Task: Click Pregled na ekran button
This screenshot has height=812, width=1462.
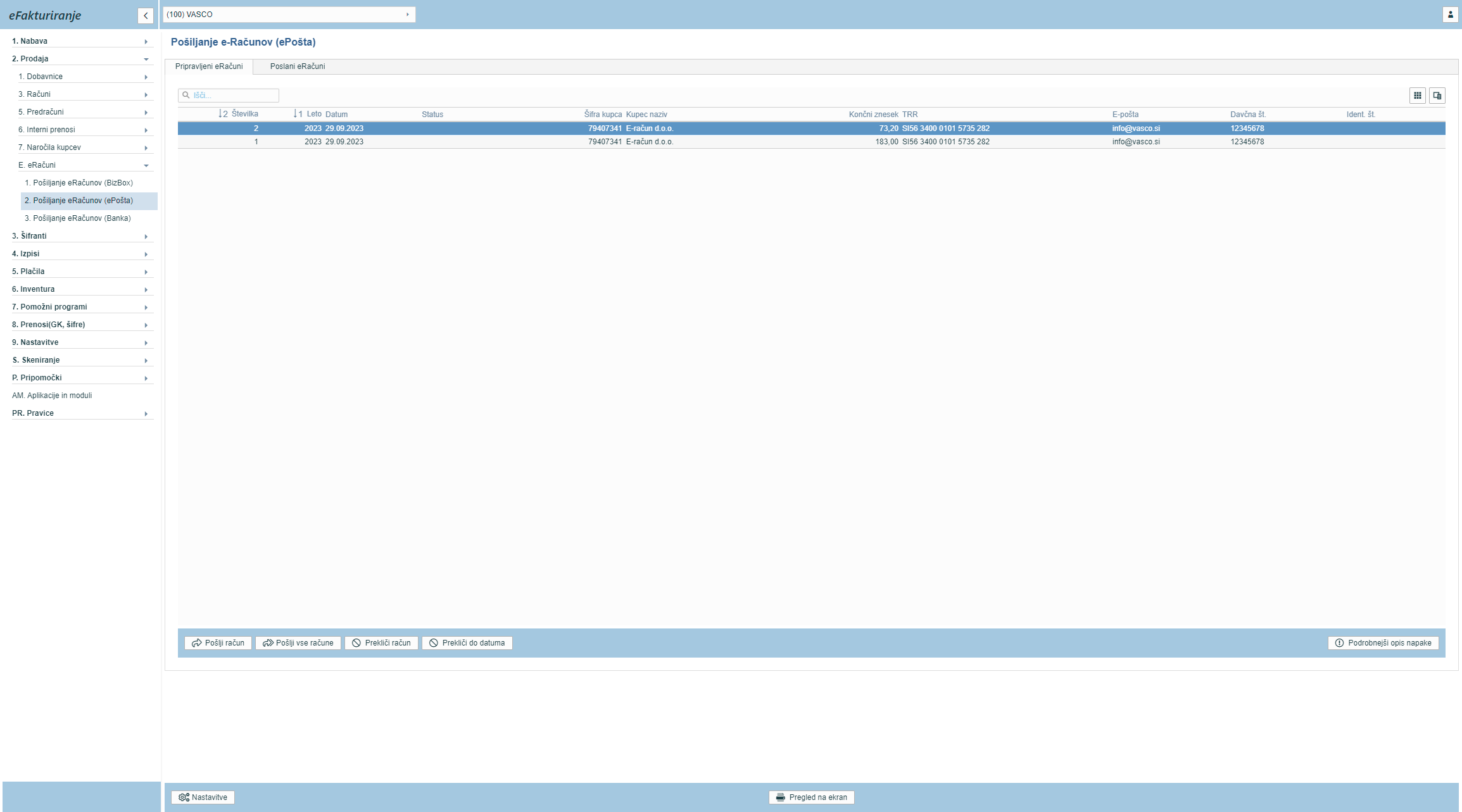Action: click(x=811, y=797)
